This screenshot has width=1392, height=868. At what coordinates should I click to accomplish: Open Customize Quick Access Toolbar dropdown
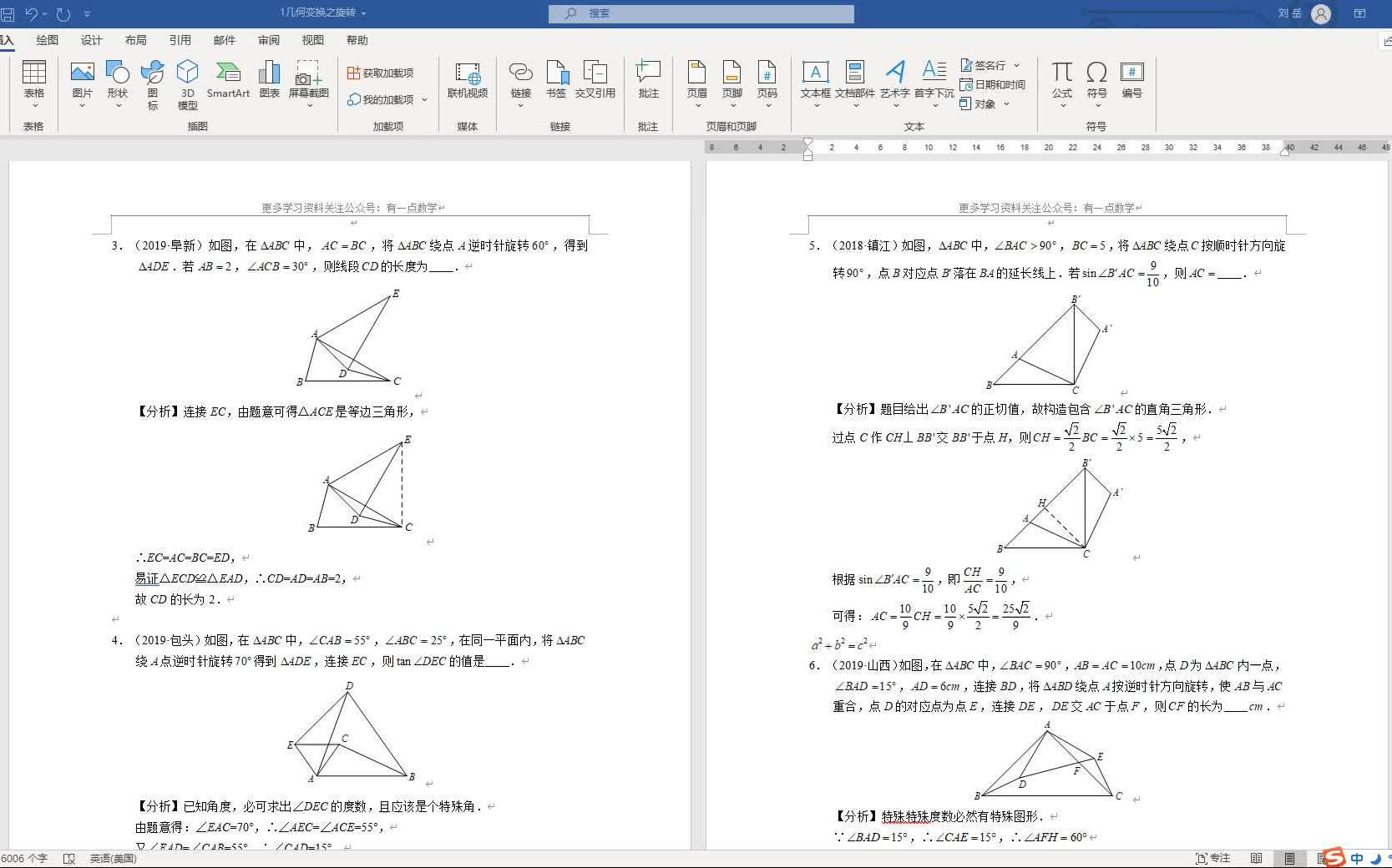pyautogui.click(x=87, y=14)
